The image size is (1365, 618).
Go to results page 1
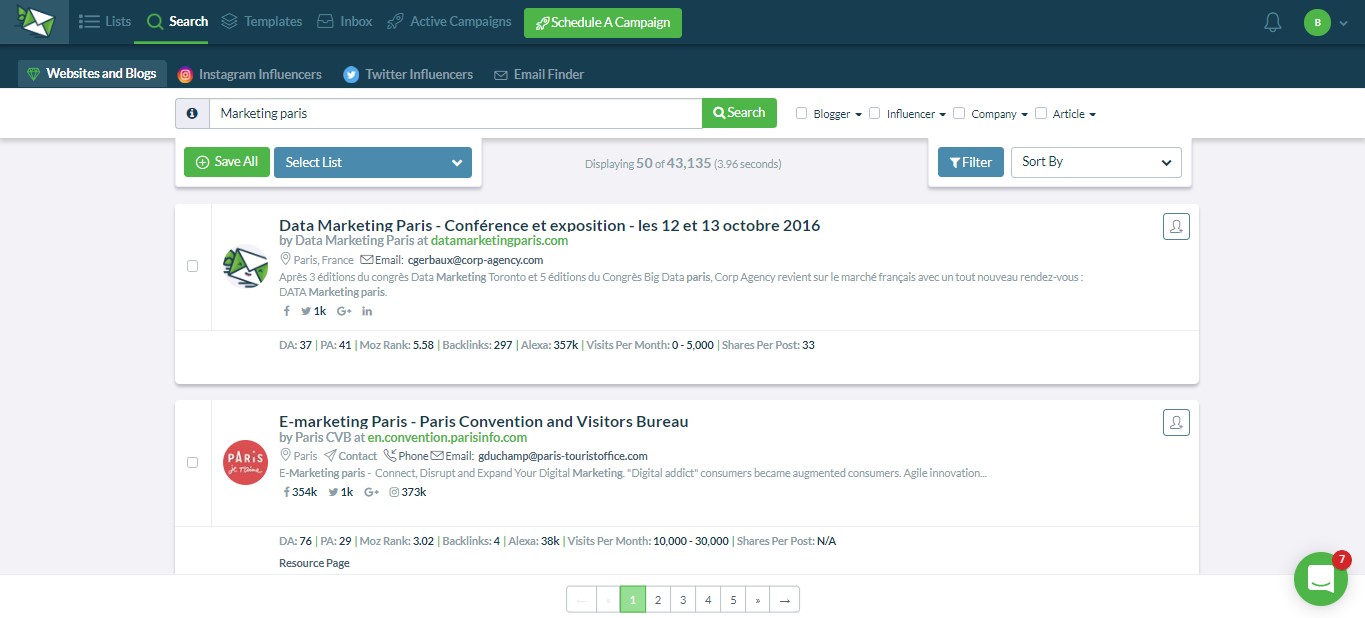point(633,599)
